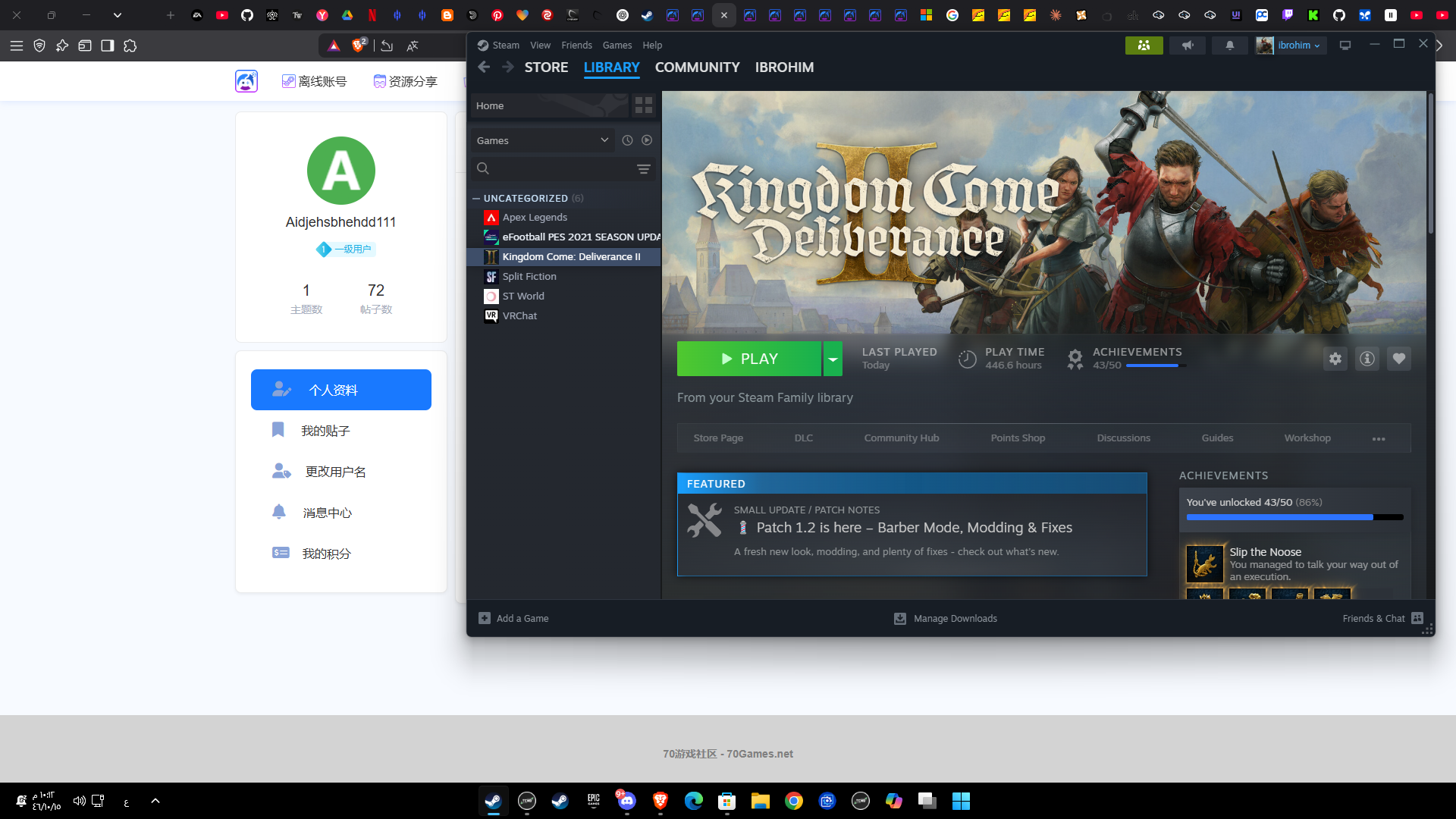Open Friends & Chat icon
The width and height of the screenshot is (1456, 819).
pos(1417,618)
